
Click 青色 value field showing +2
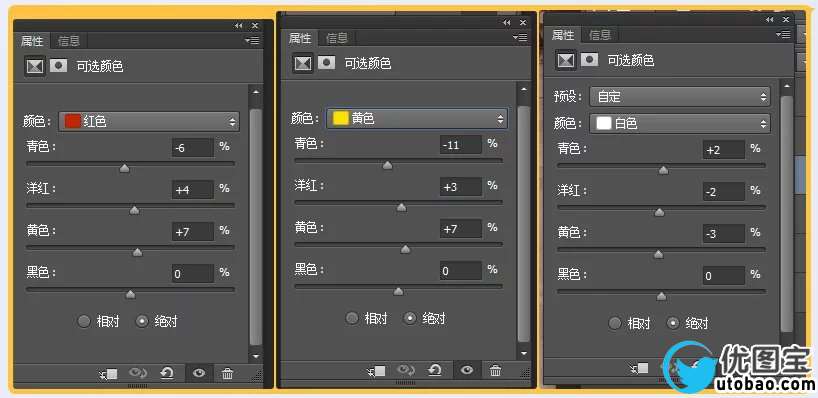tap(724, 150)
